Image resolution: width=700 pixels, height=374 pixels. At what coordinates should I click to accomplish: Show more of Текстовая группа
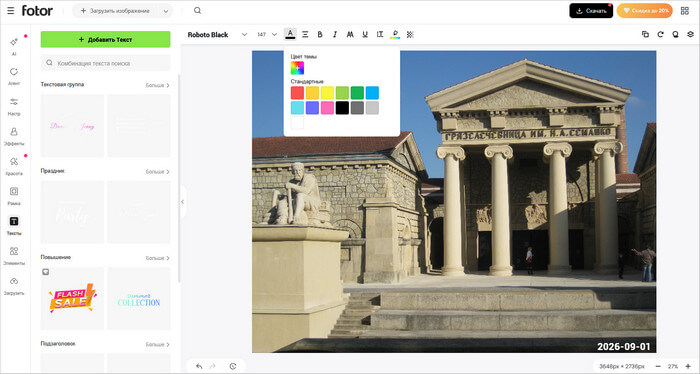click(158, 85)
